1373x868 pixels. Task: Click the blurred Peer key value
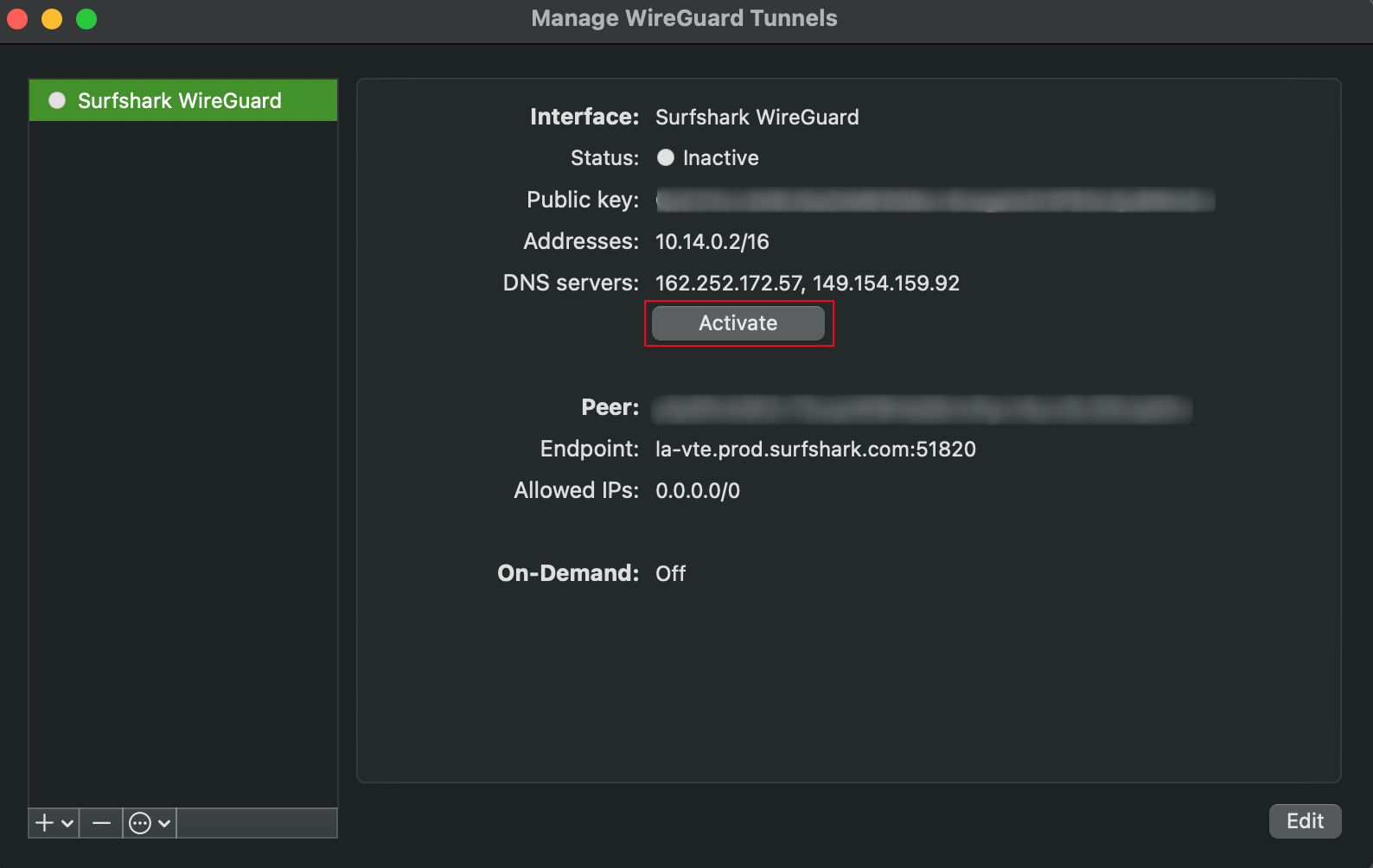[x=922, y=408]
